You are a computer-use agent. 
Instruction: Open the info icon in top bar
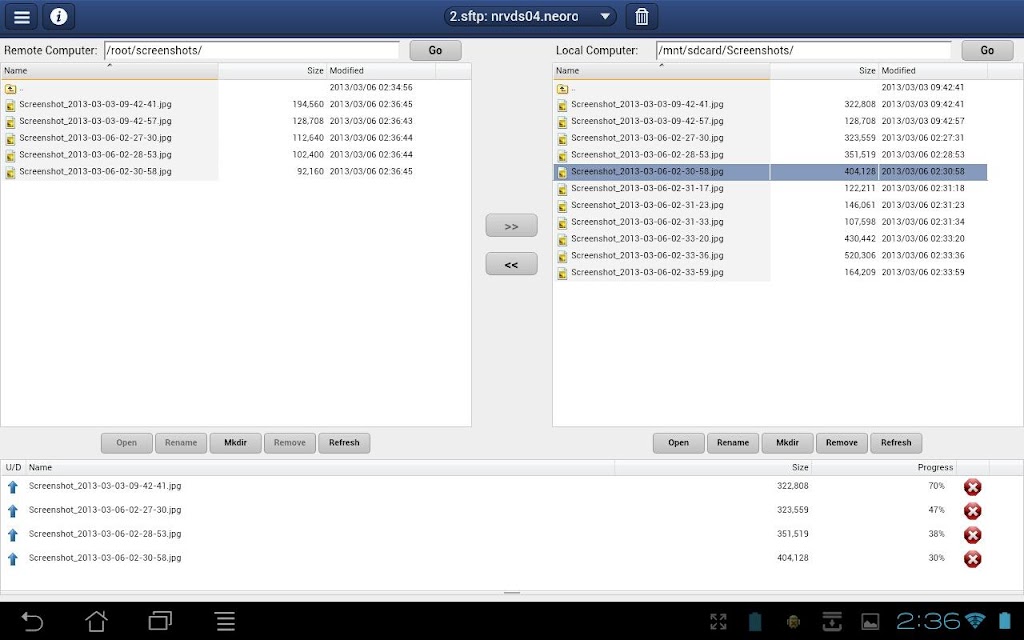59,16
